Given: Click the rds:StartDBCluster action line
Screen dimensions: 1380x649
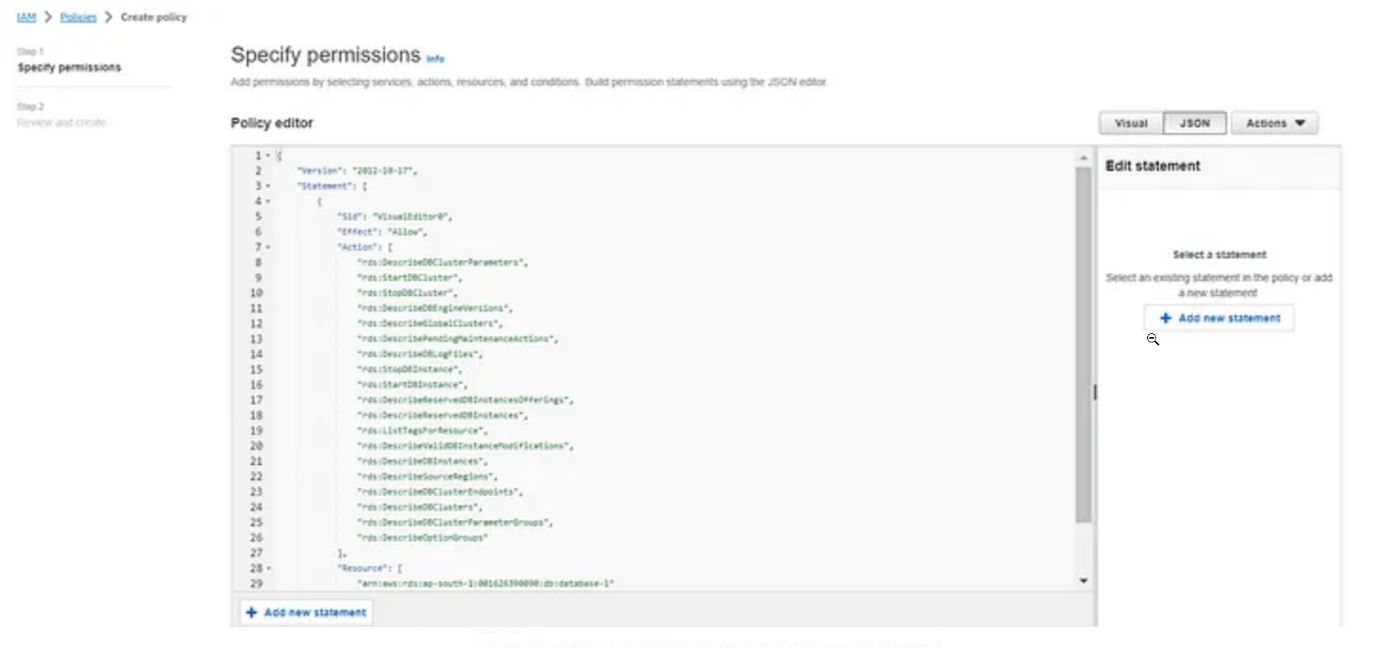Looking at the screenshot, I should 408,278.
